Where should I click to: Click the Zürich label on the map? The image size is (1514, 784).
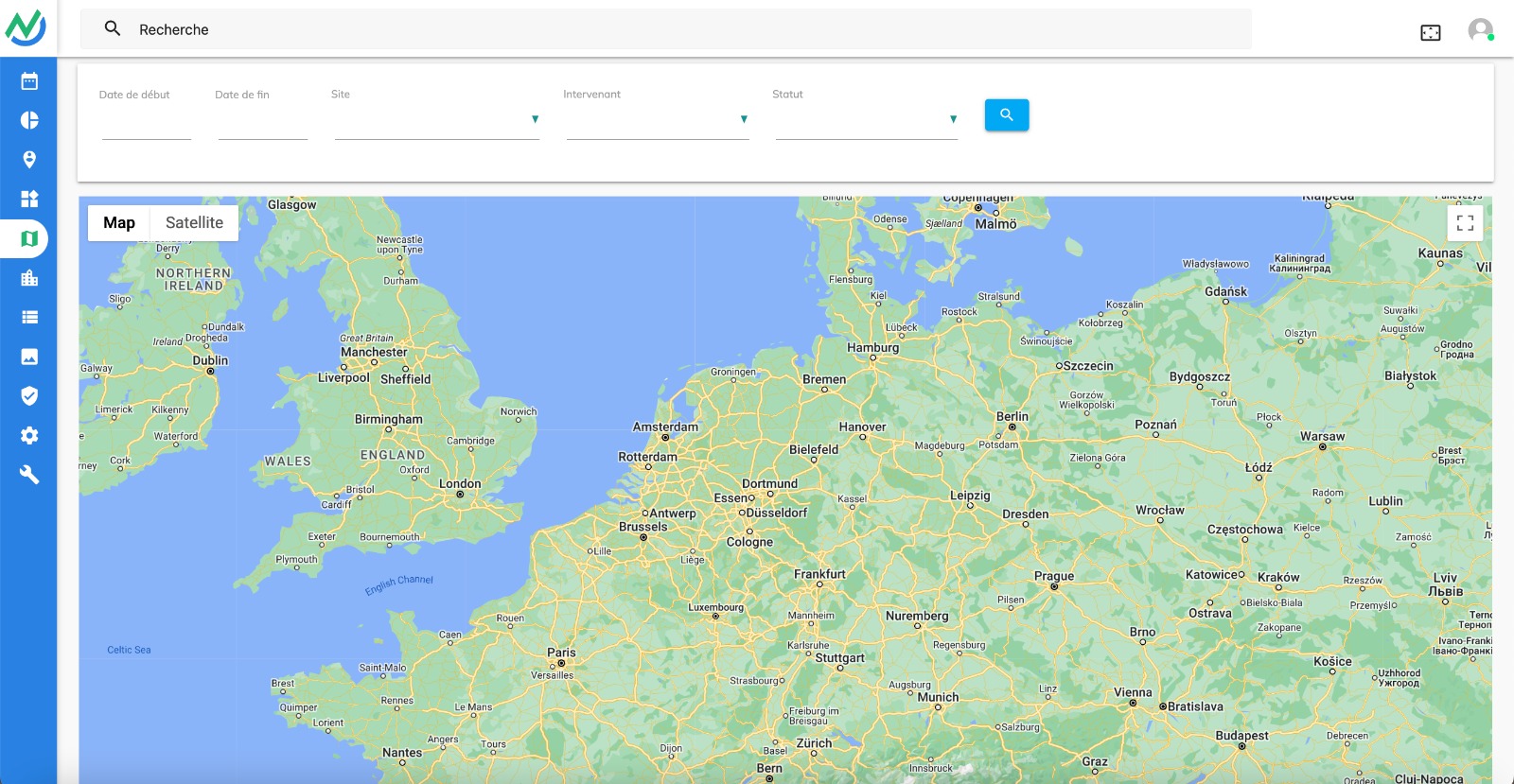click(x=814, y=743)
